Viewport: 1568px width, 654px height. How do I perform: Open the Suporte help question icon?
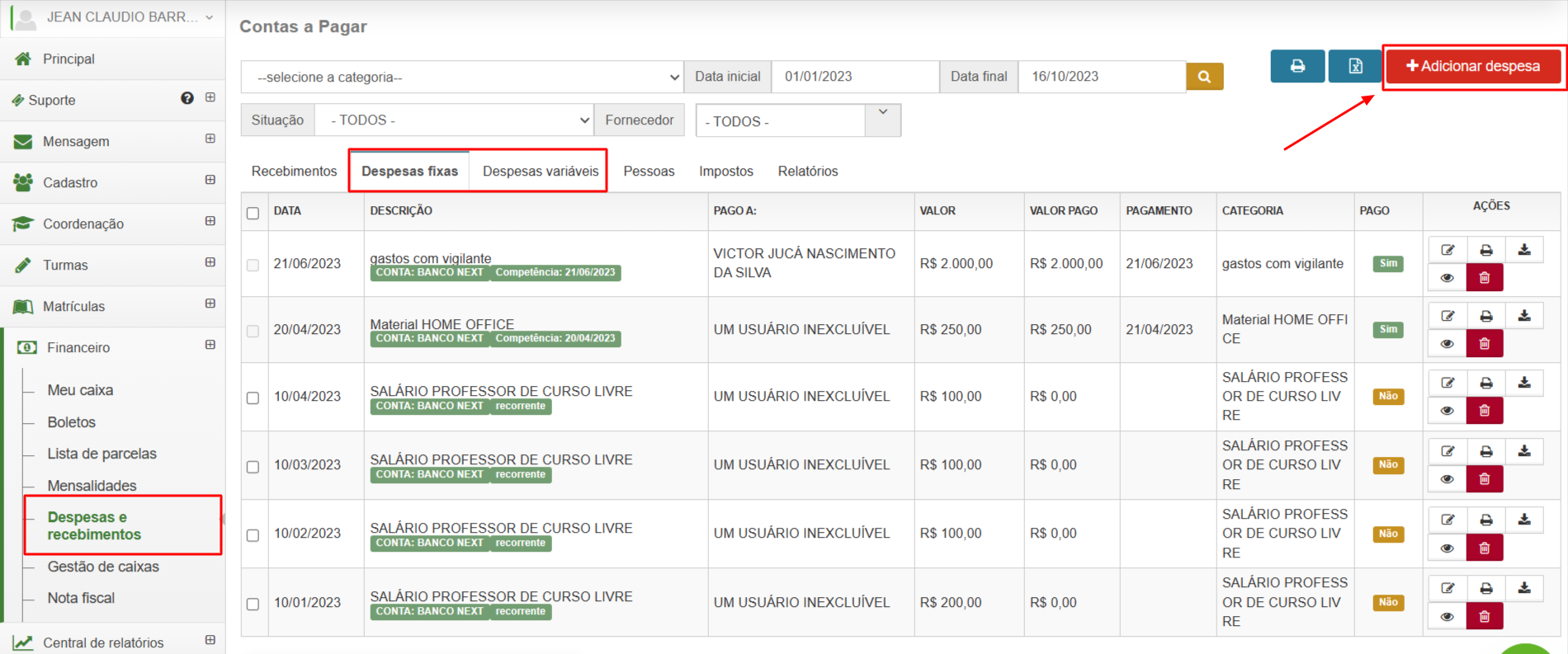187,98
